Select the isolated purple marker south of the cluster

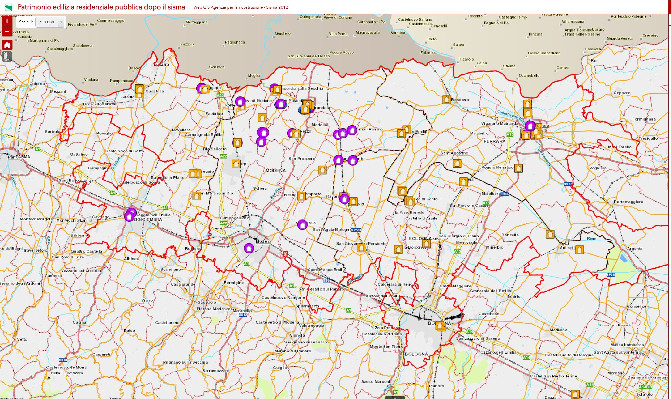(302, 224)
